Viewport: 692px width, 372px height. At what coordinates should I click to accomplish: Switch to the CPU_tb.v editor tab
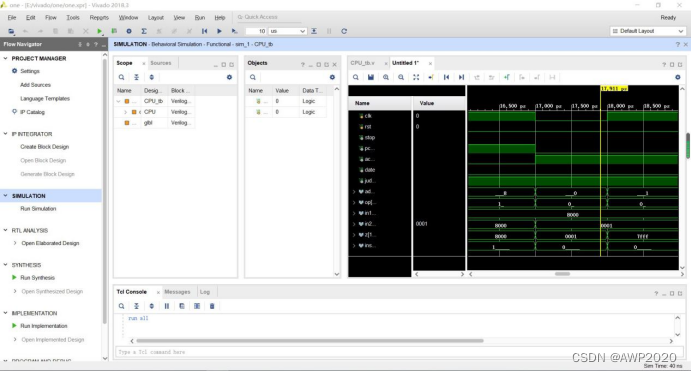(x=362, y=63)
